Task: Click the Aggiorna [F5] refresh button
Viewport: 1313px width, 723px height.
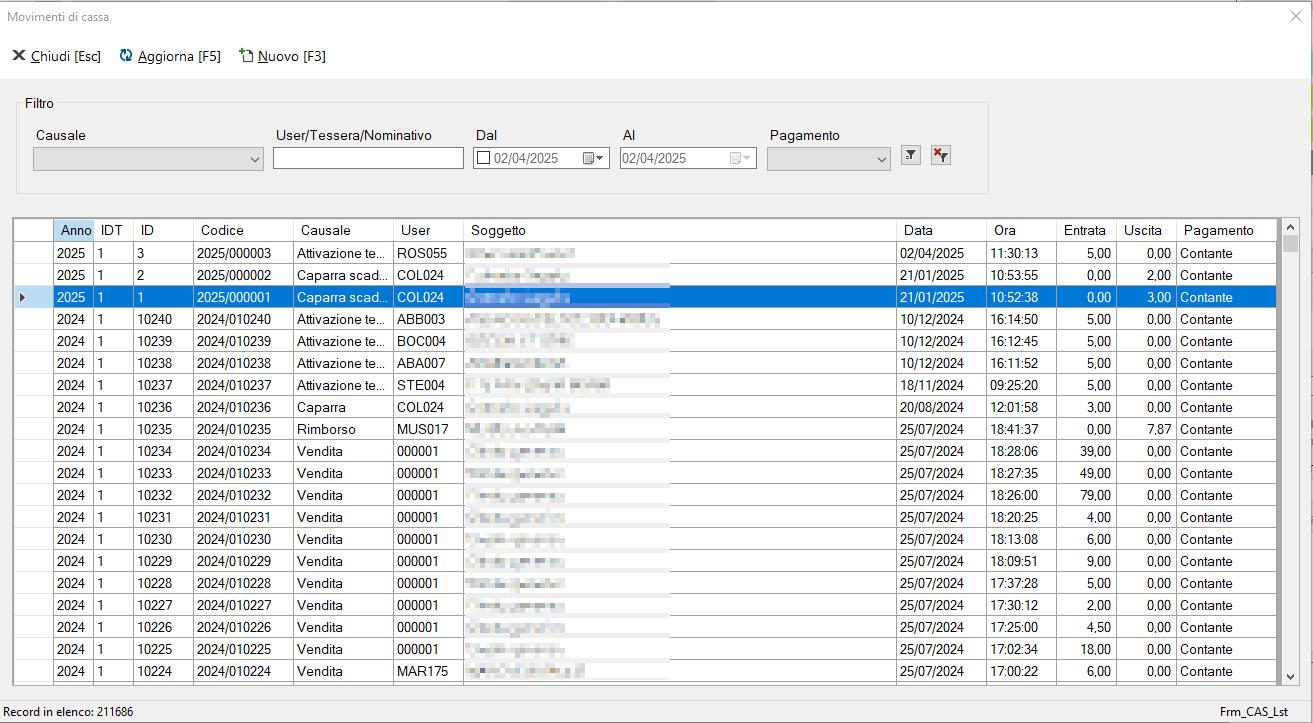Action: (x=170, y=56)
